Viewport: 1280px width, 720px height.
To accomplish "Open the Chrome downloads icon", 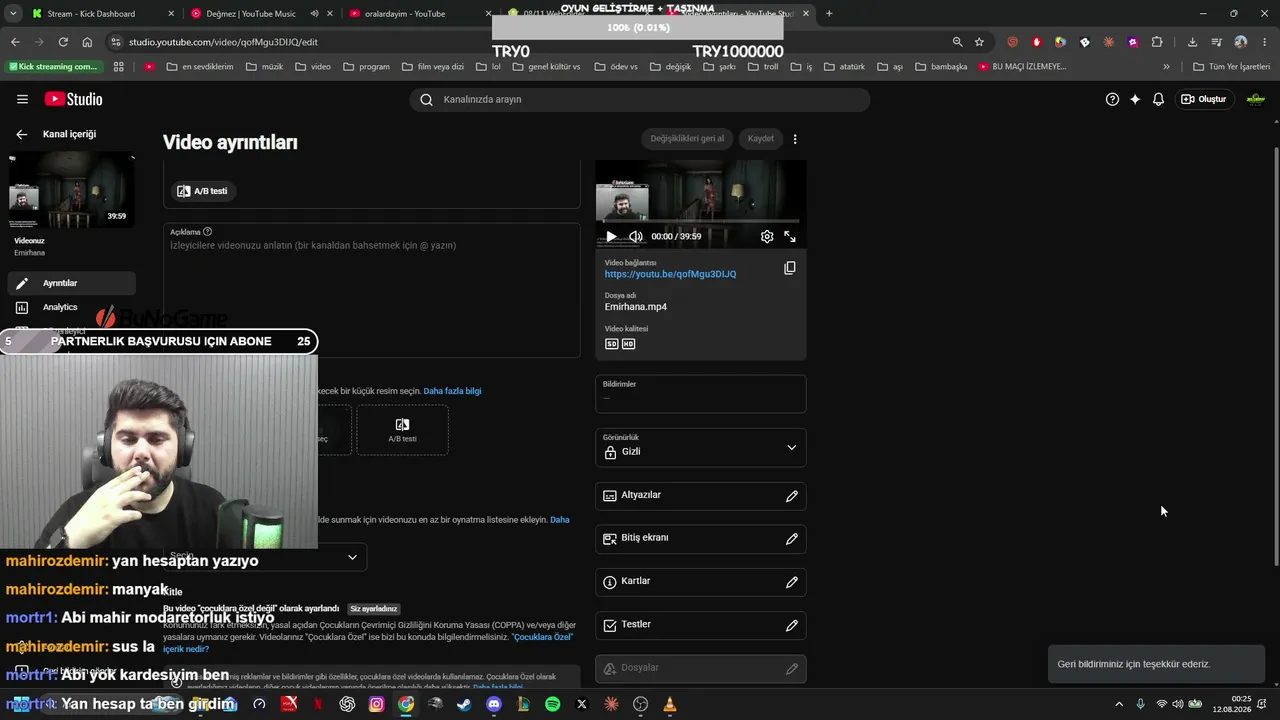I will pyautogui.click(x=1192, y=42).
